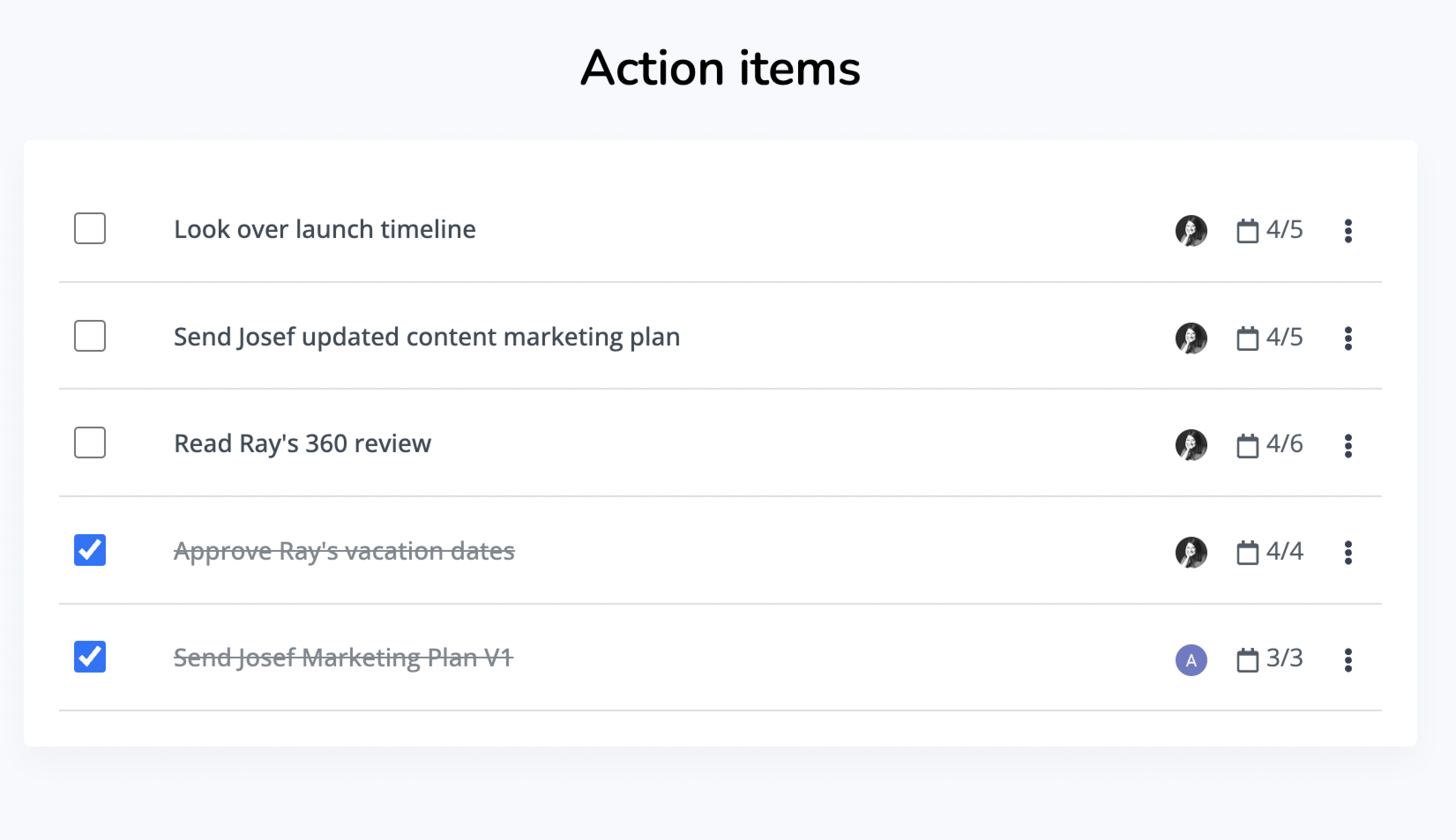The width and height of the screenshot is (1456, 840).
Task: Open due date 3/3 on Marketing Plan V1
Action: [1269, 658]
